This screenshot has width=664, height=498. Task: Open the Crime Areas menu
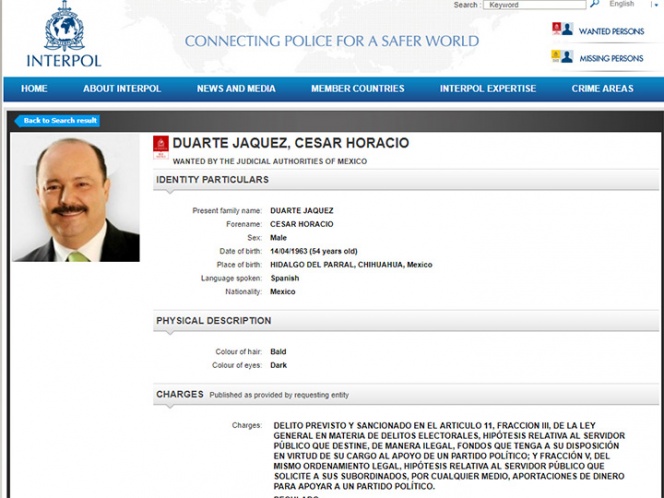[602, 89]
